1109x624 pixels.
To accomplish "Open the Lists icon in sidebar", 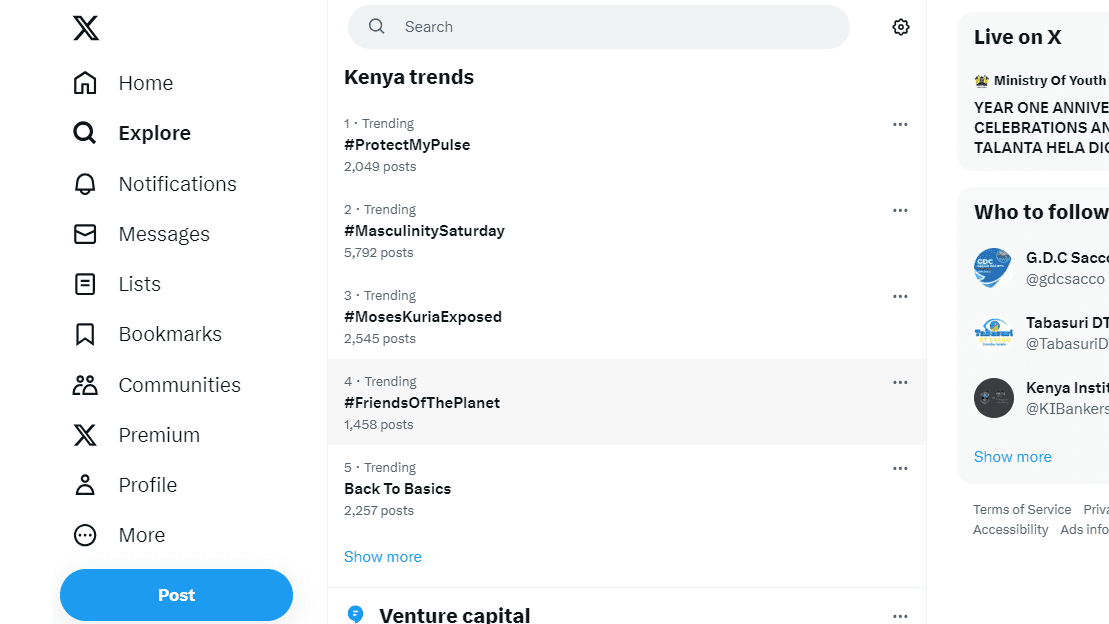I will 85,284.
